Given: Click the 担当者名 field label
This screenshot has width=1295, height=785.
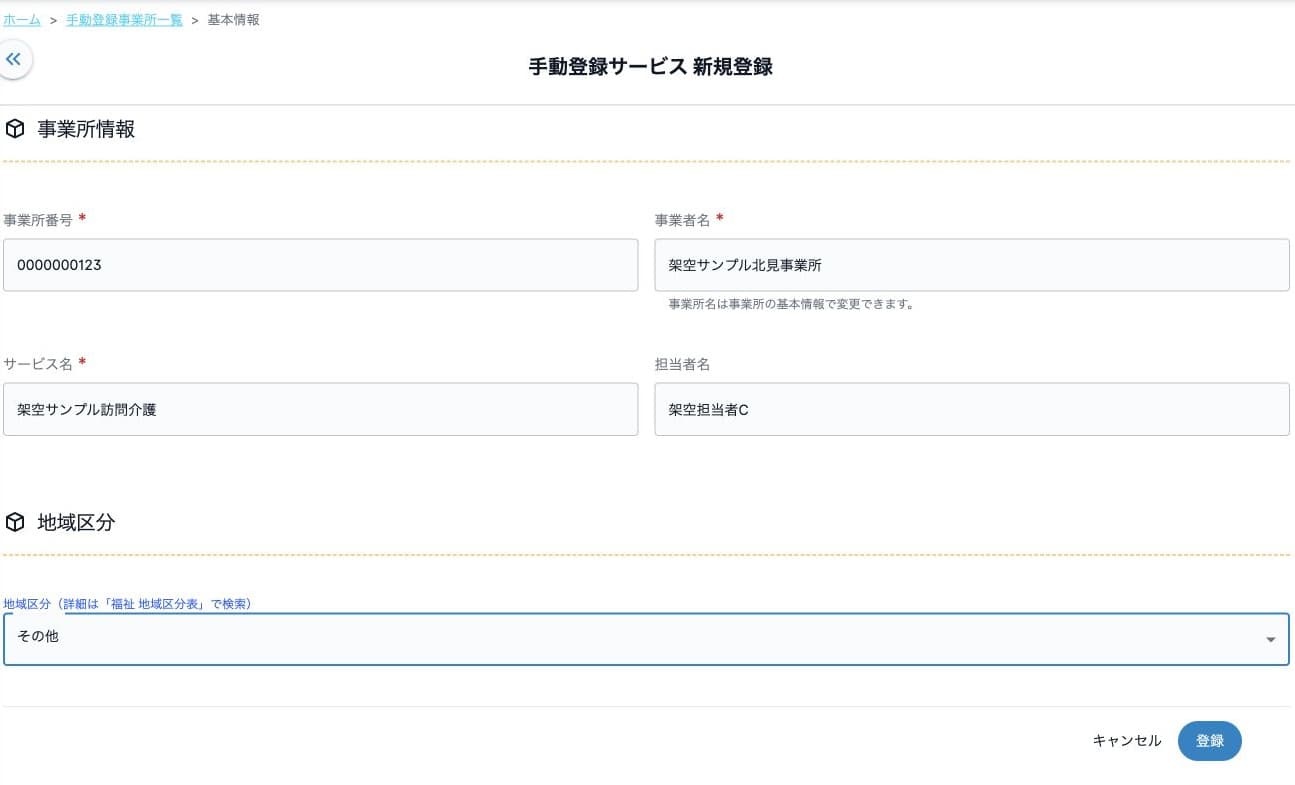Looking at the screenshot, I should (x=682, y=364).
